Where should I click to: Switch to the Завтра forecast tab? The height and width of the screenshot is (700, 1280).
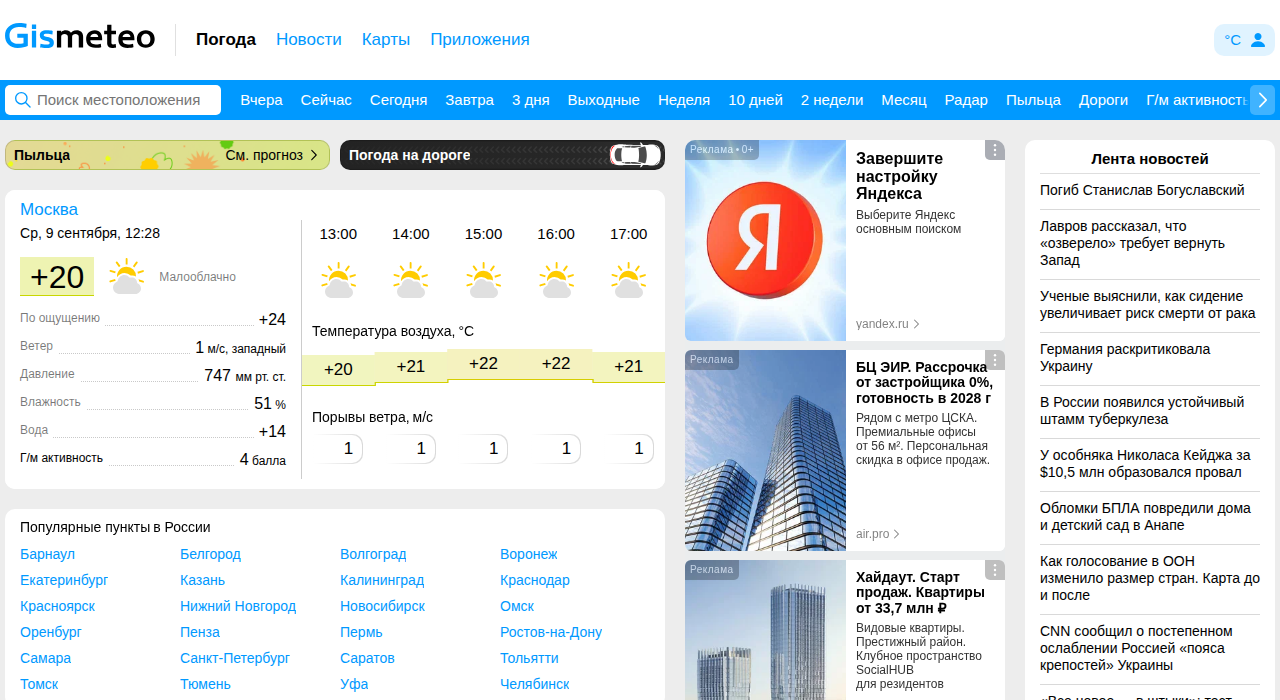(470, 100)
